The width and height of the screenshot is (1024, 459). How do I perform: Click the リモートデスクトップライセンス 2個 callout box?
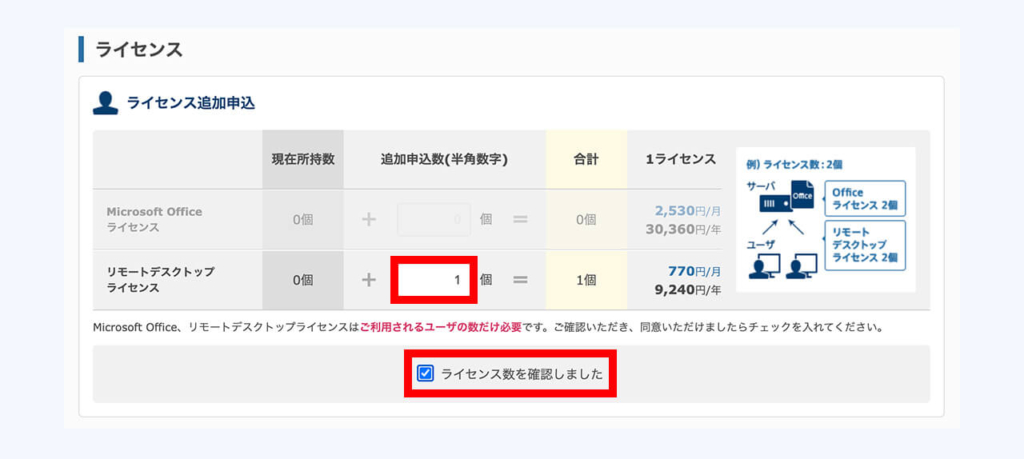pyautogui.click(x=865, y=245)
